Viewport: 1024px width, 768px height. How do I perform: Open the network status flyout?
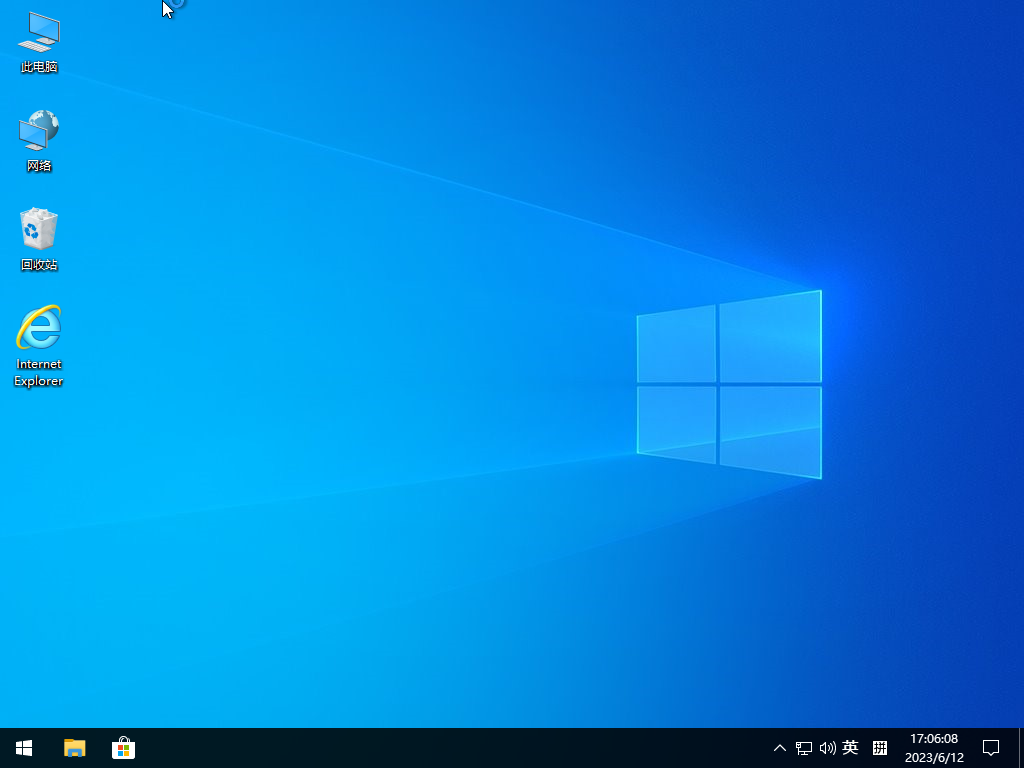803,747
